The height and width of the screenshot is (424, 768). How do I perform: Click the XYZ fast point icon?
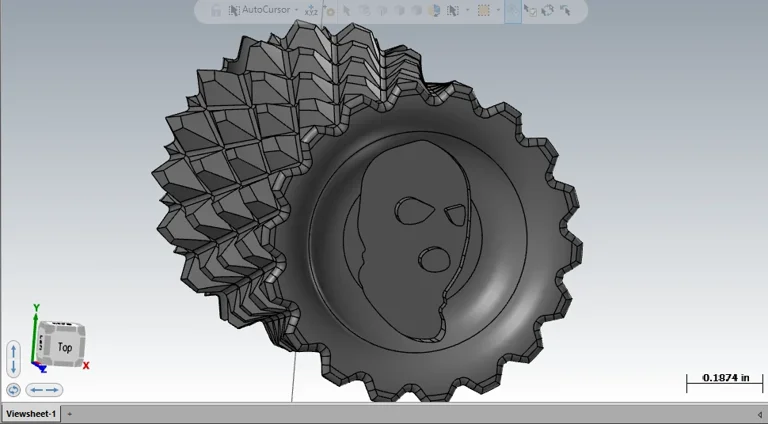point(312,11)
